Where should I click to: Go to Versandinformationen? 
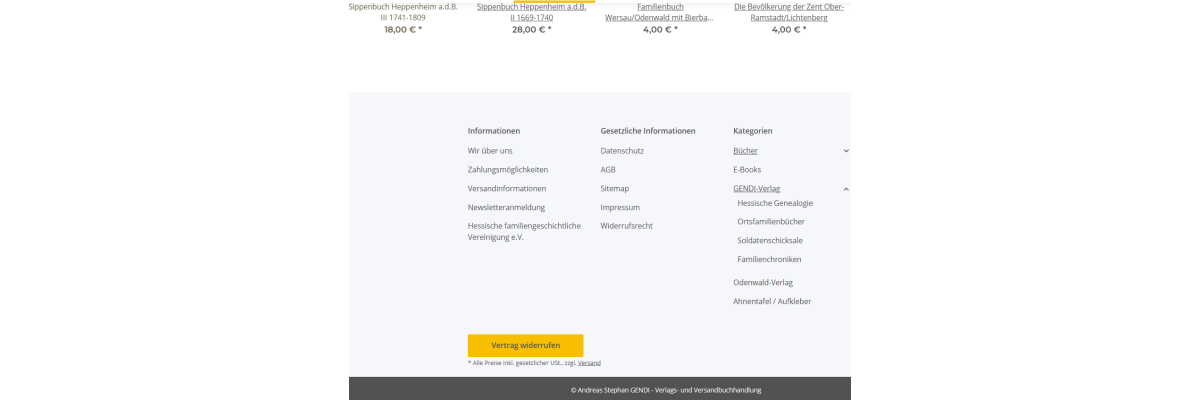[507, 189]
